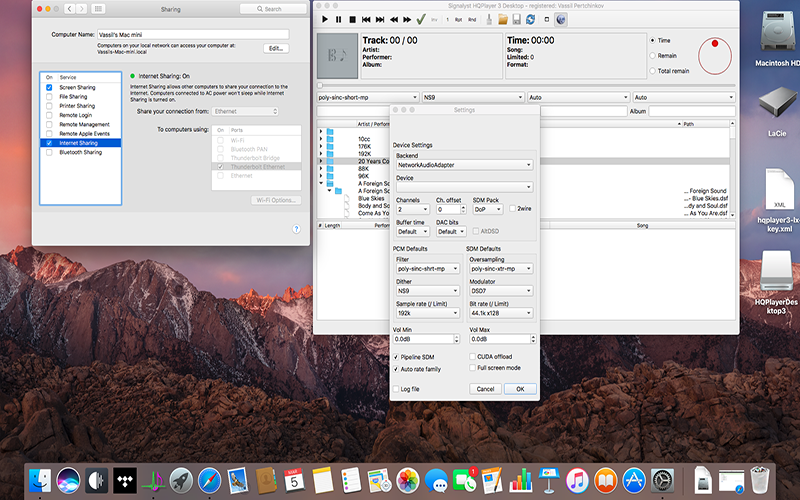Save playlist with floppy disk icon
This screenshot has height=500, width=800.
coord(516,19)
